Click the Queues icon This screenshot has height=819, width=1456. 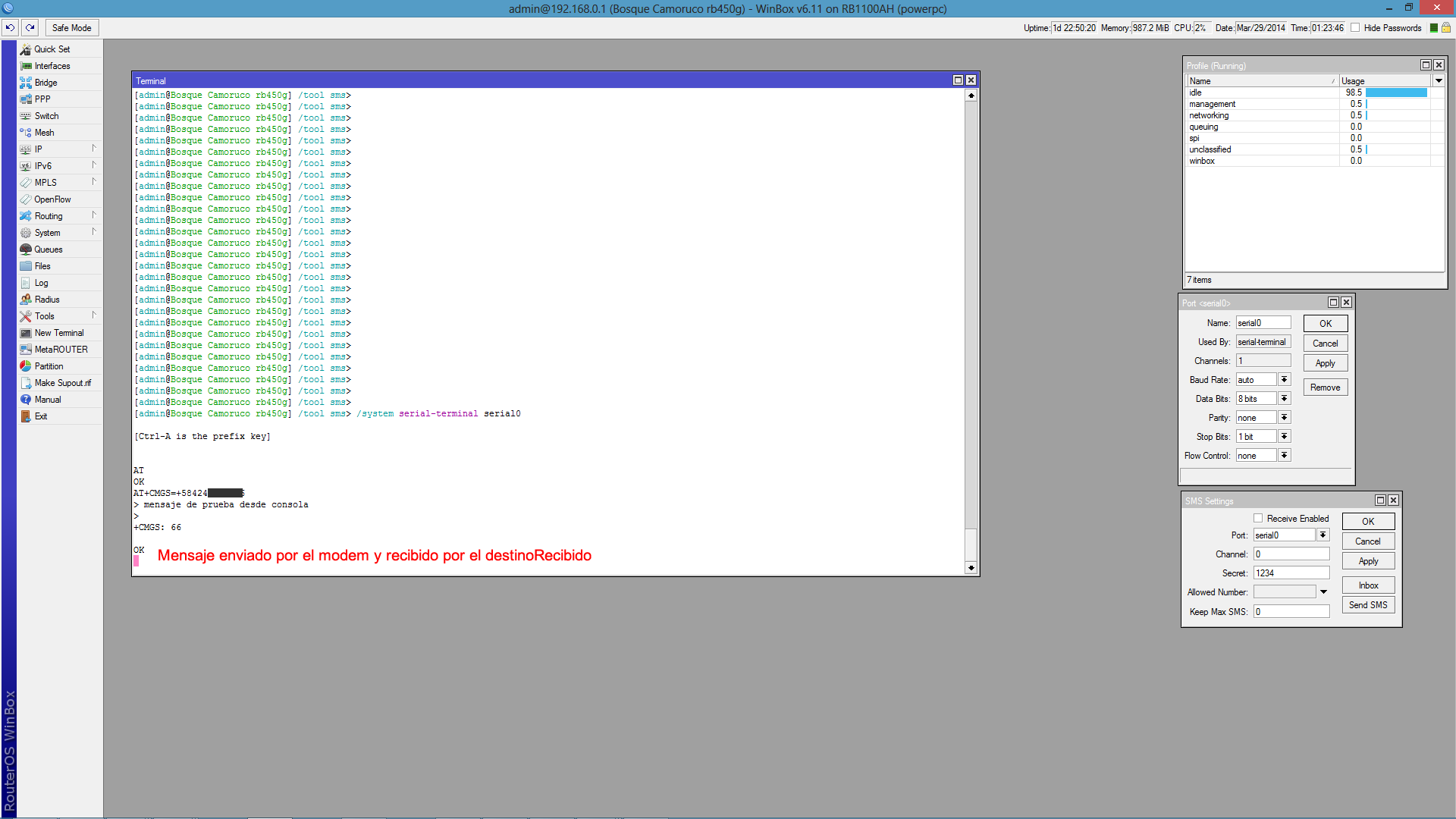point(26,249)
